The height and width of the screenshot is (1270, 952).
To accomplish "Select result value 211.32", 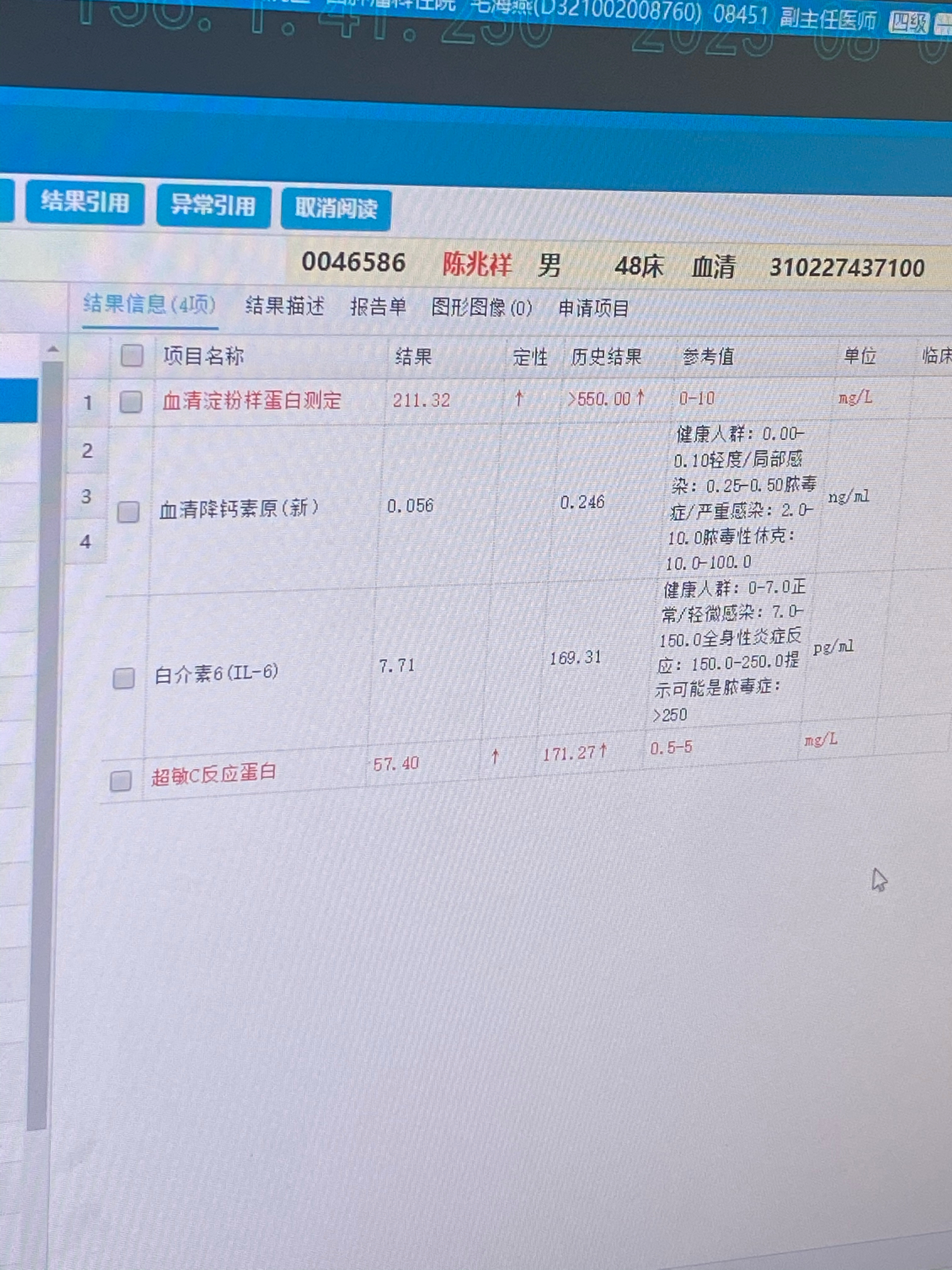I will click(421, 400).
